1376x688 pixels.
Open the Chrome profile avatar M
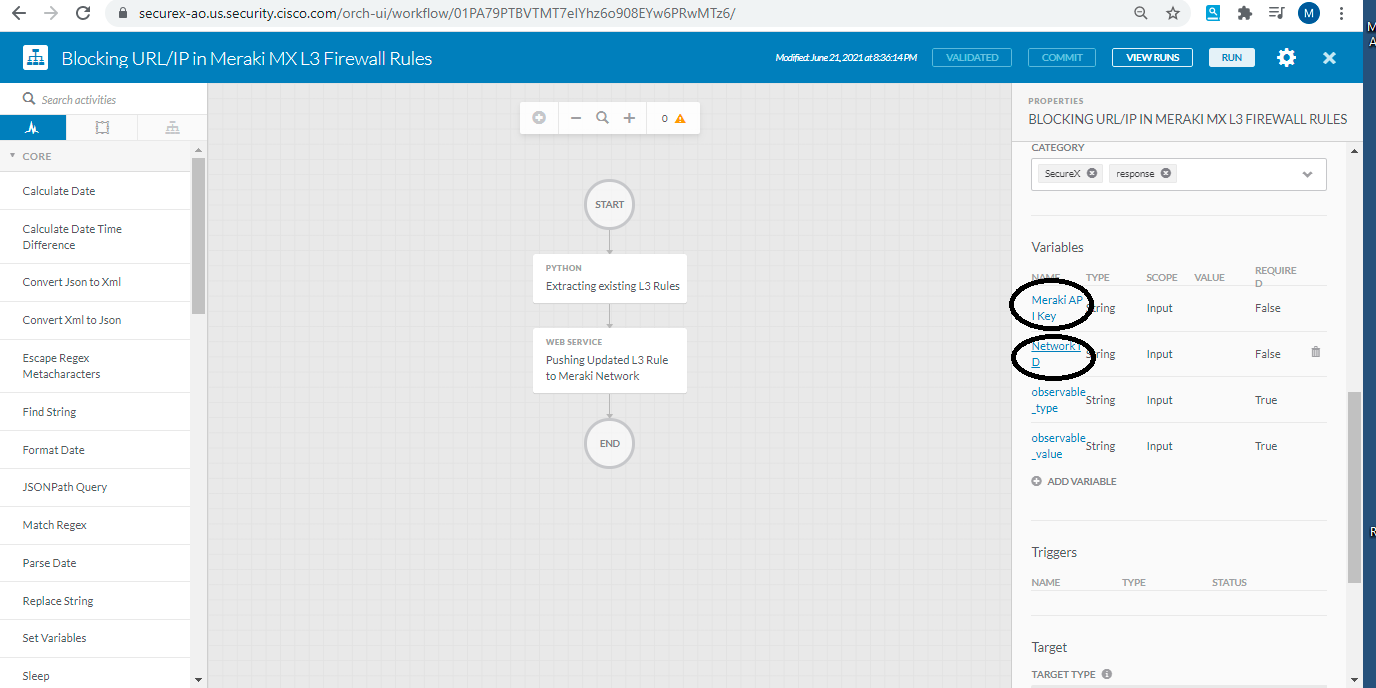1309,13
